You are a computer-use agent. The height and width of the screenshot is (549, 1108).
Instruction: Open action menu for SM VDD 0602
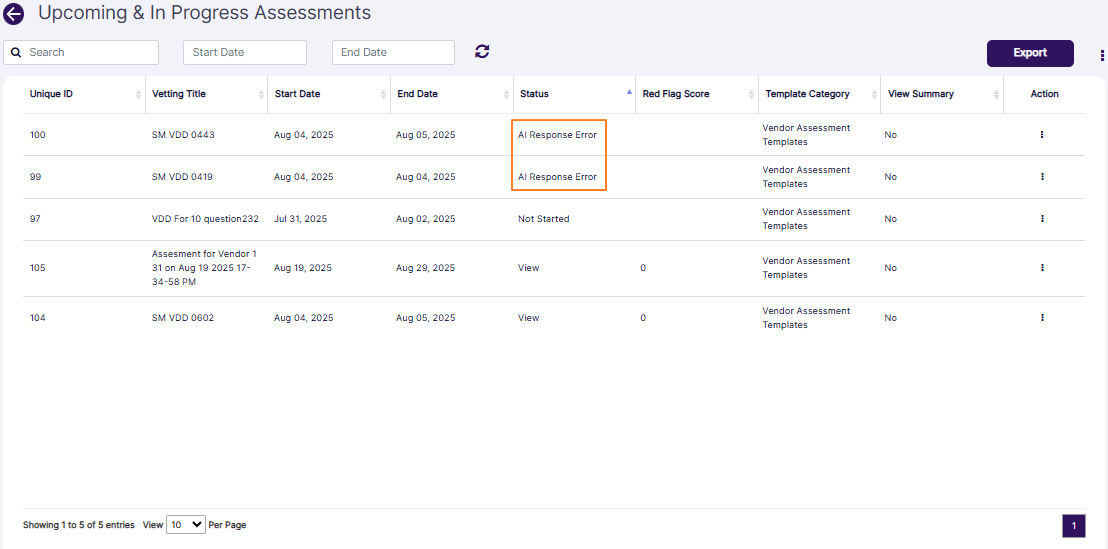click(x=1042, y=318)
